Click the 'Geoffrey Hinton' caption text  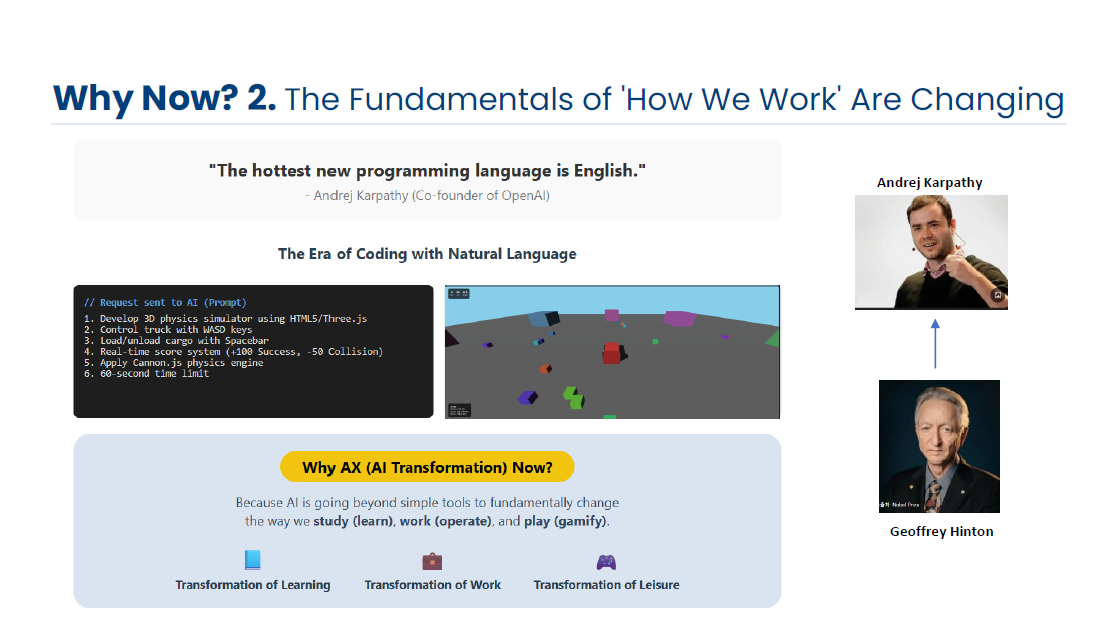(x=941, y=532)
